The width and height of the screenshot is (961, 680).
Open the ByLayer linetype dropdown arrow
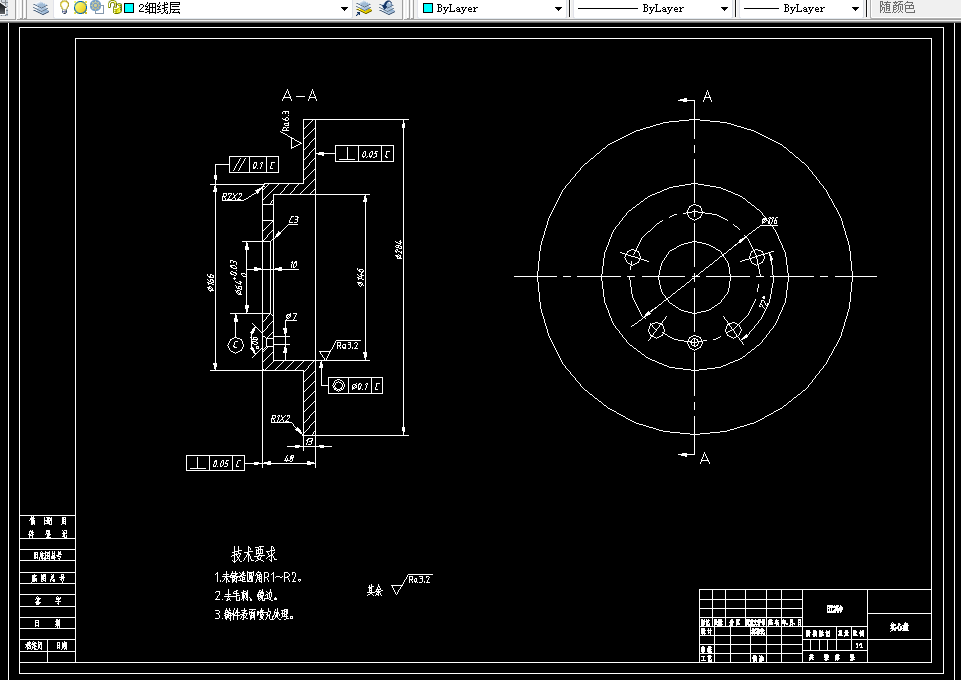[x=724, y=9]
